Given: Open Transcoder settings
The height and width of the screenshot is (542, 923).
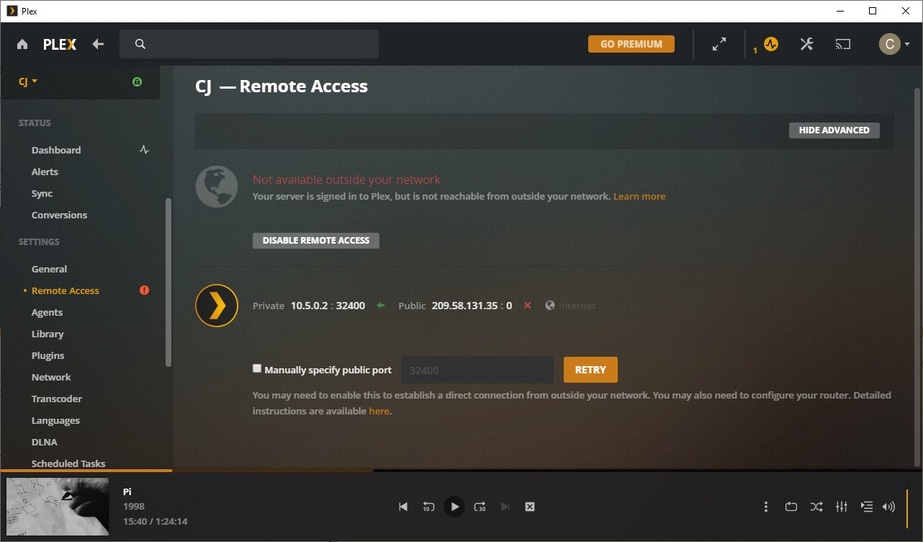Looking at the screenshot, I should 57,399.
